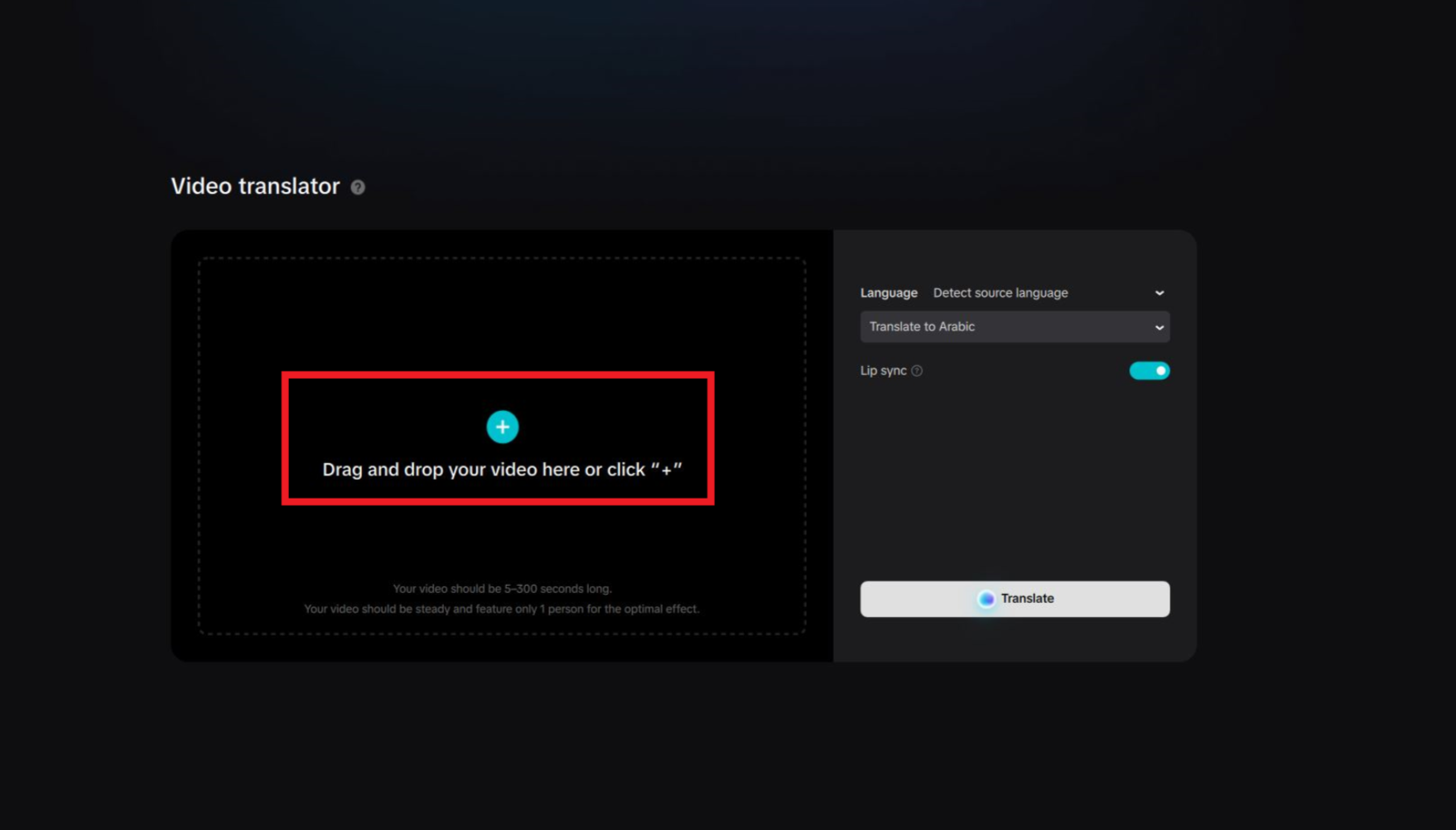The height and width of the screenshot is (830, 1456).
Task: Expand the Translate to Arabic dropdown
Action: coord(1014,326)
